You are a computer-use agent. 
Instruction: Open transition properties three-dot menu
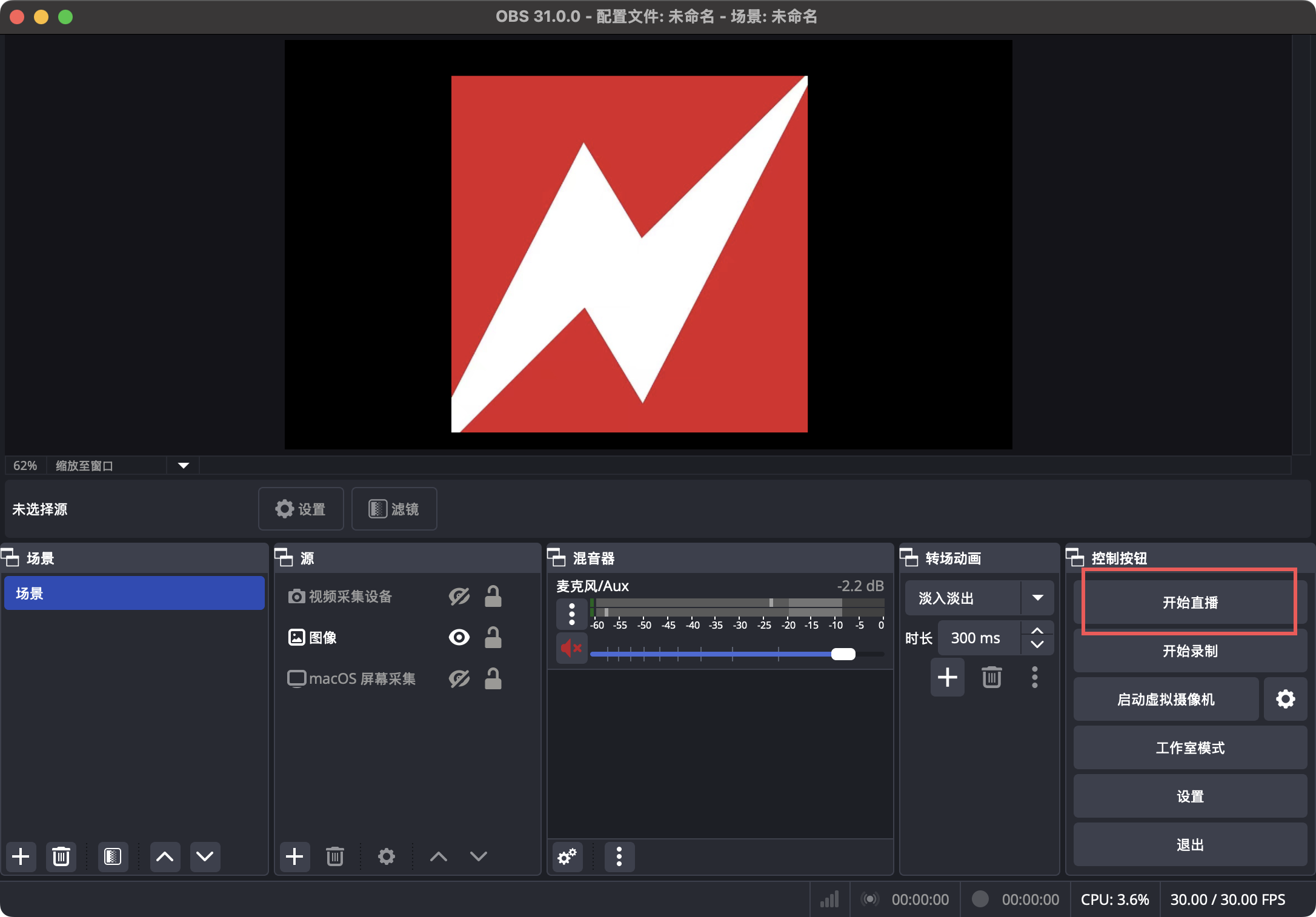point(1035,677)
